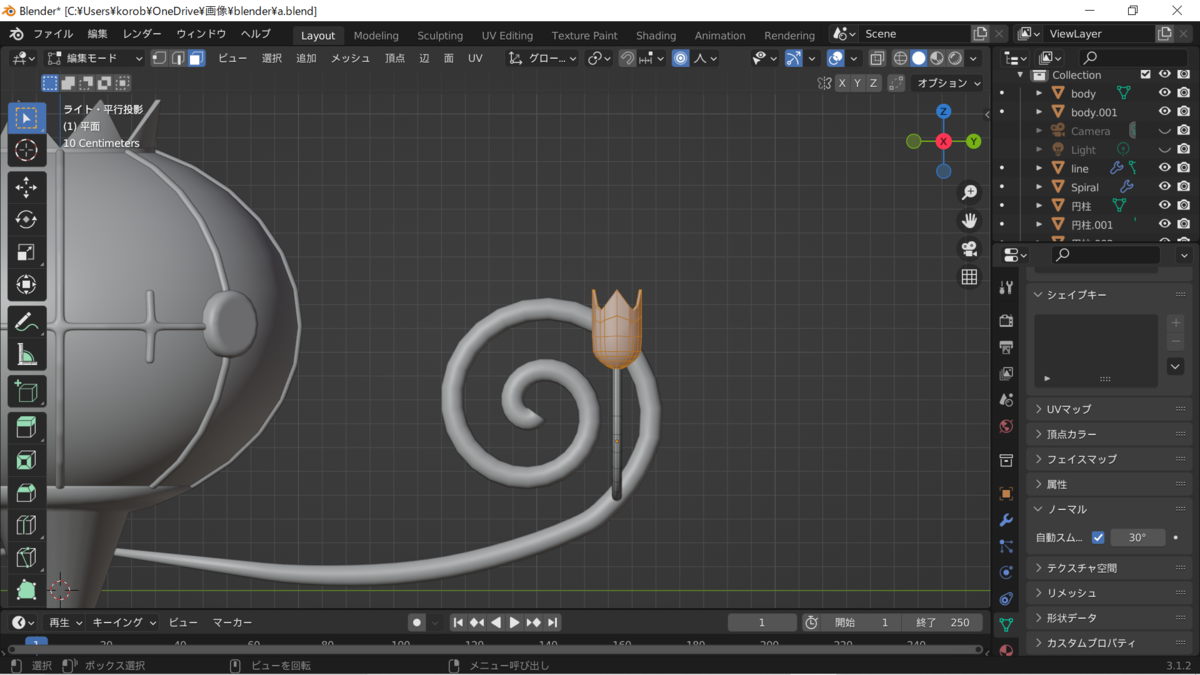Select the Add Cube tool
This screenshot has width=1200, height=675.
click(27, 391)
